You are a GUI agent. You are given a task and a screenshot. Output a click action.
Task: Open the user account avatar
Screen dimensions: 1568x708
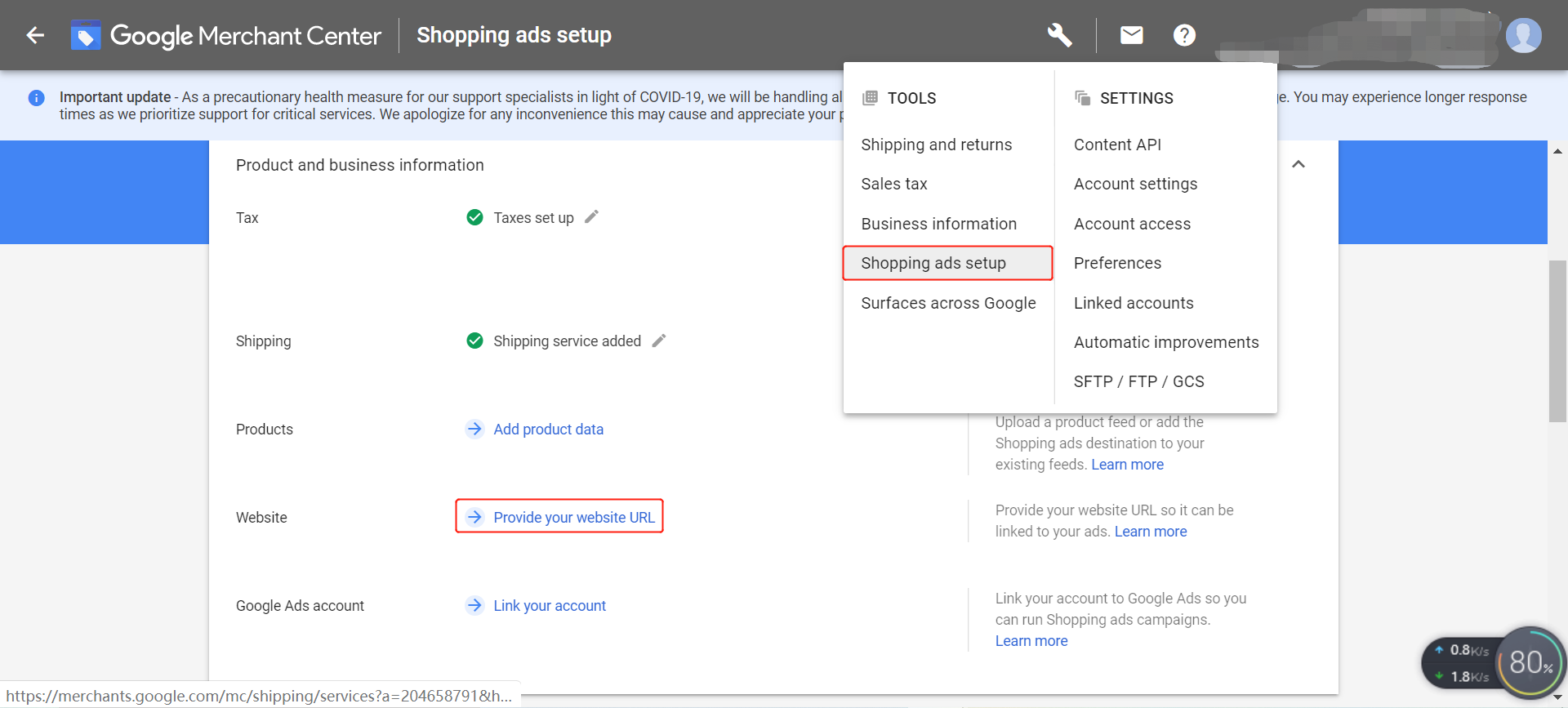point(1523,36)
